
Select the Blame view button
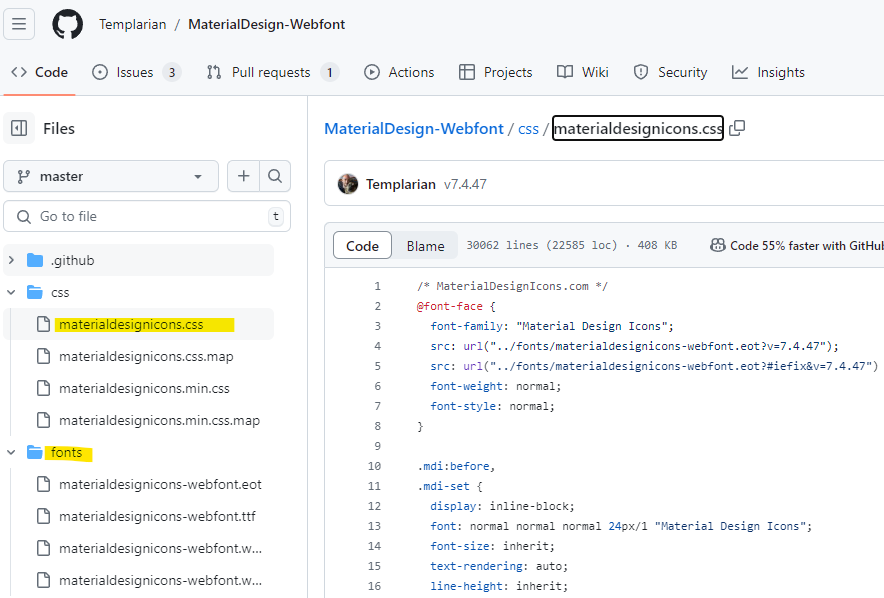(x=426, y=246)
